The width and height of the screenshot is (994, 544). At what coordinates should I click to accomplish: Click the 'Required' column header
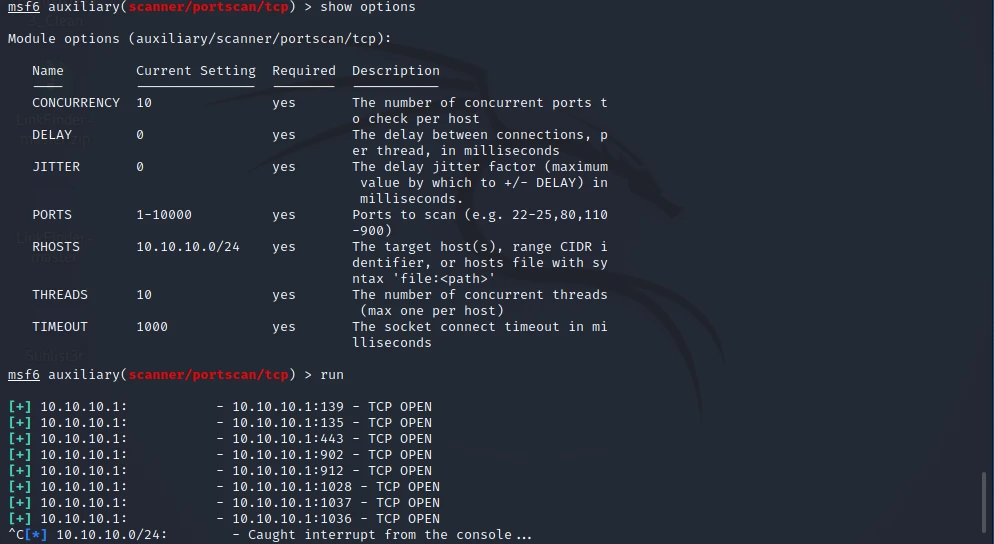pyautogui.click(x=304, y=71)
